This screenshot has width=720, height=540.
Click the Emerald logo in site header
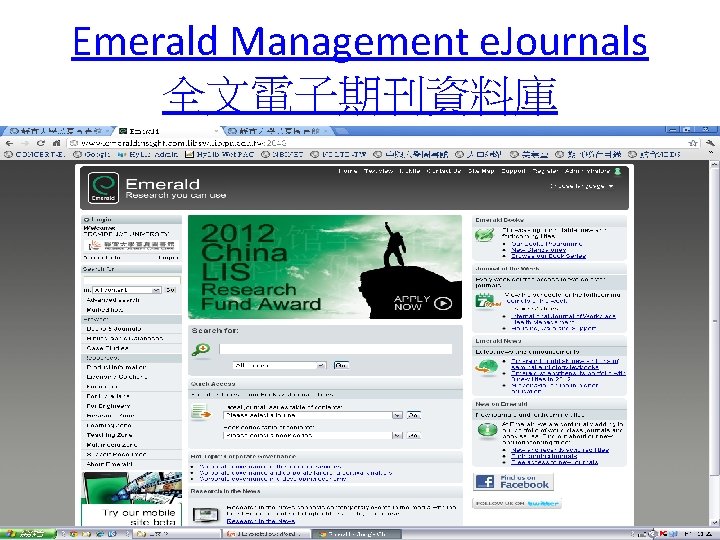coord(103,187)
